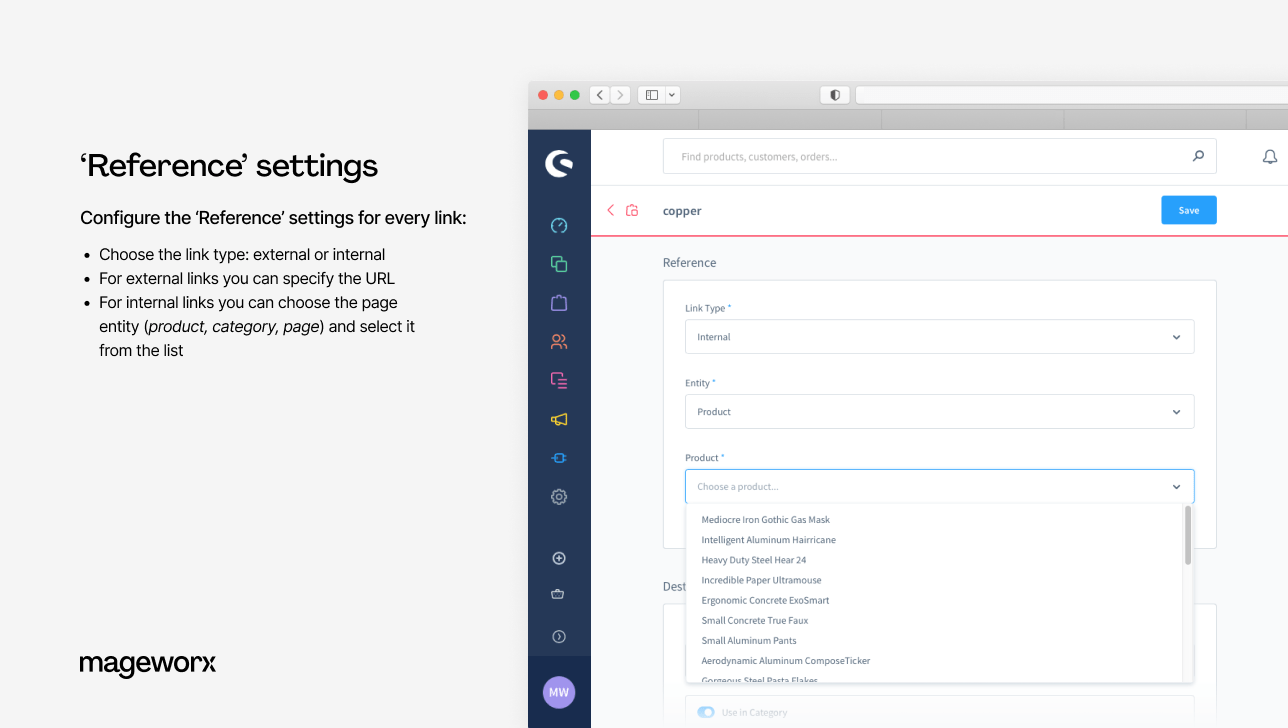Open the Marketing section in the sidebar
Screen dimensions: 1288x728
[x=559, y=419]
